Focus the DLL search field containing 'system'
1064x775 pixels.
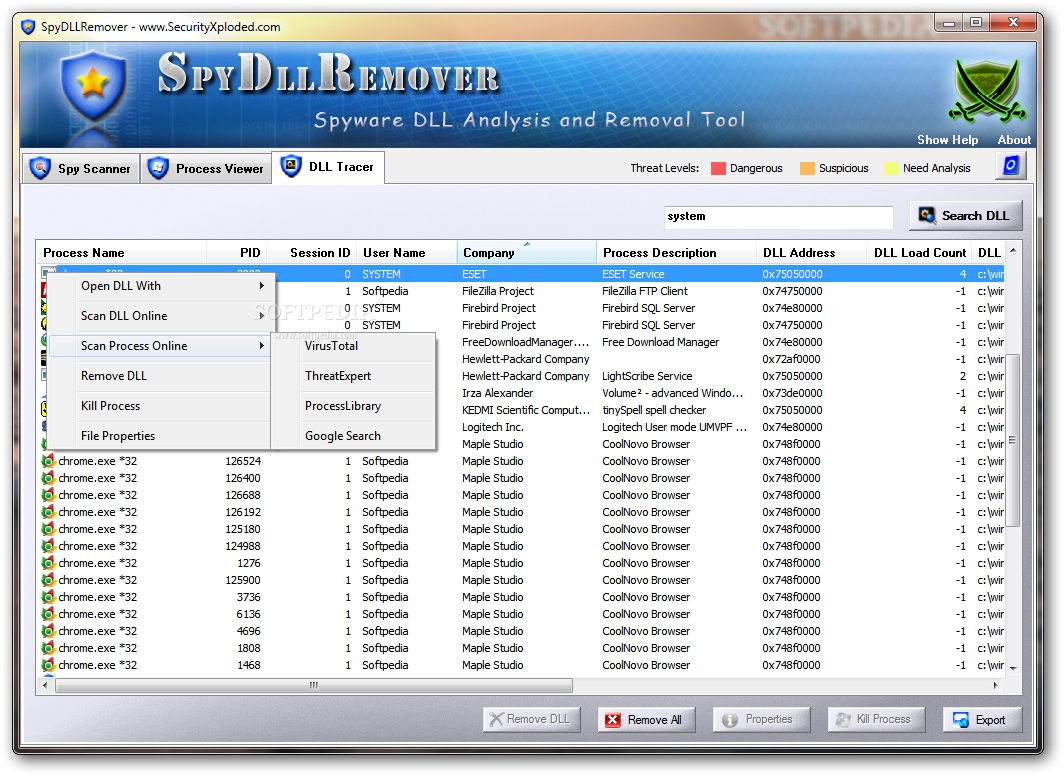[x=778, y=216]
